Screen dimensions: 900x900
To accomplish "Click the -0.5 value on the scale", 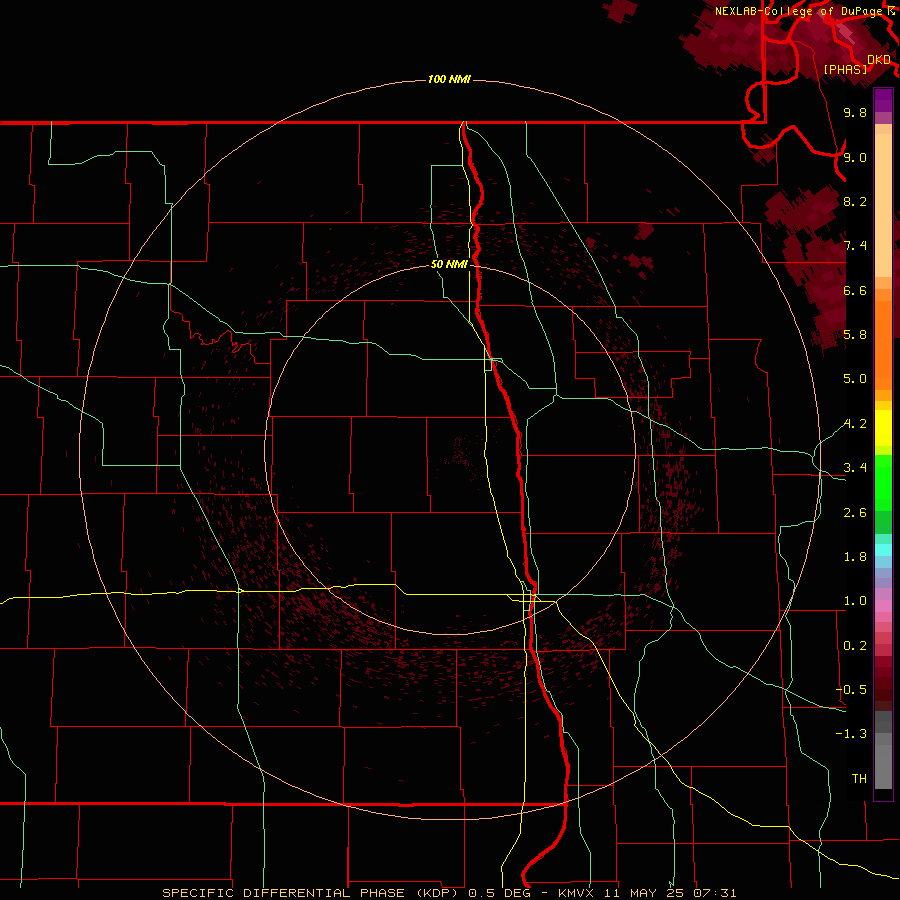I will point(851,689).
